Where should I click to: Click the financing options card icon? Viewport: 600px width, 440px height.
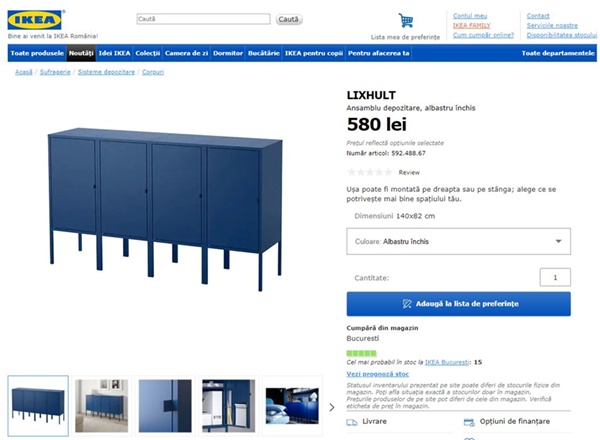coord(469,422)
